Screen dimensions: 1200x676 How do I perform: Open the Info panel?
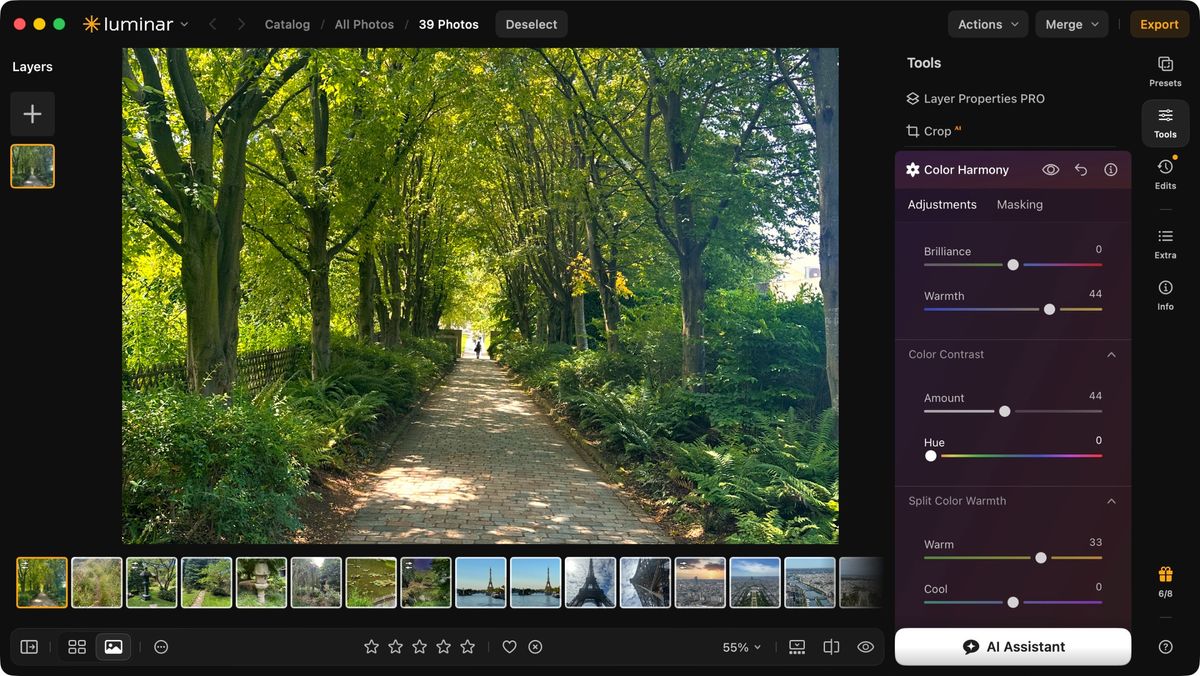pos(1165,295)
